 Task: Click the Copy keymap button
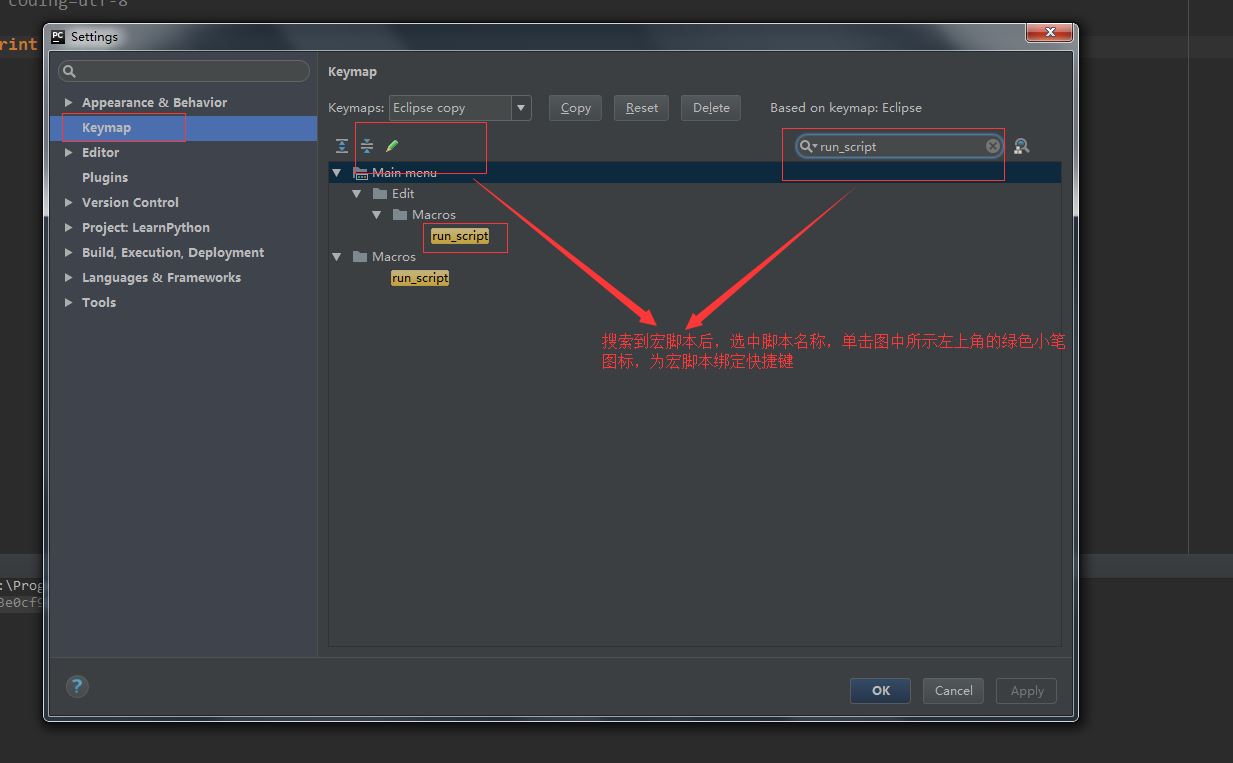575,108
